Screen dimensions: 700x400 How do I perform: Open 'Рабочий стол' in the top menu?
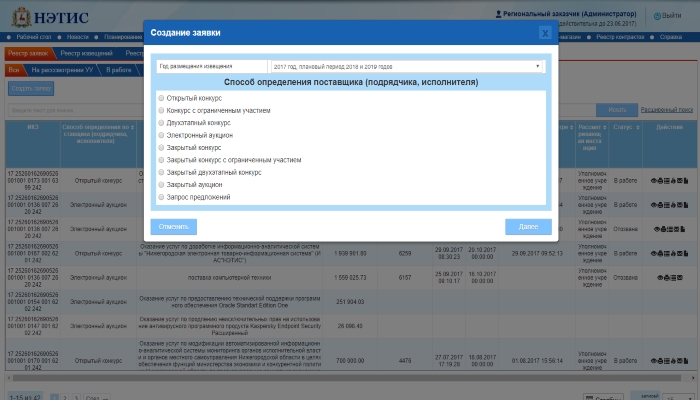pos(33,37)
